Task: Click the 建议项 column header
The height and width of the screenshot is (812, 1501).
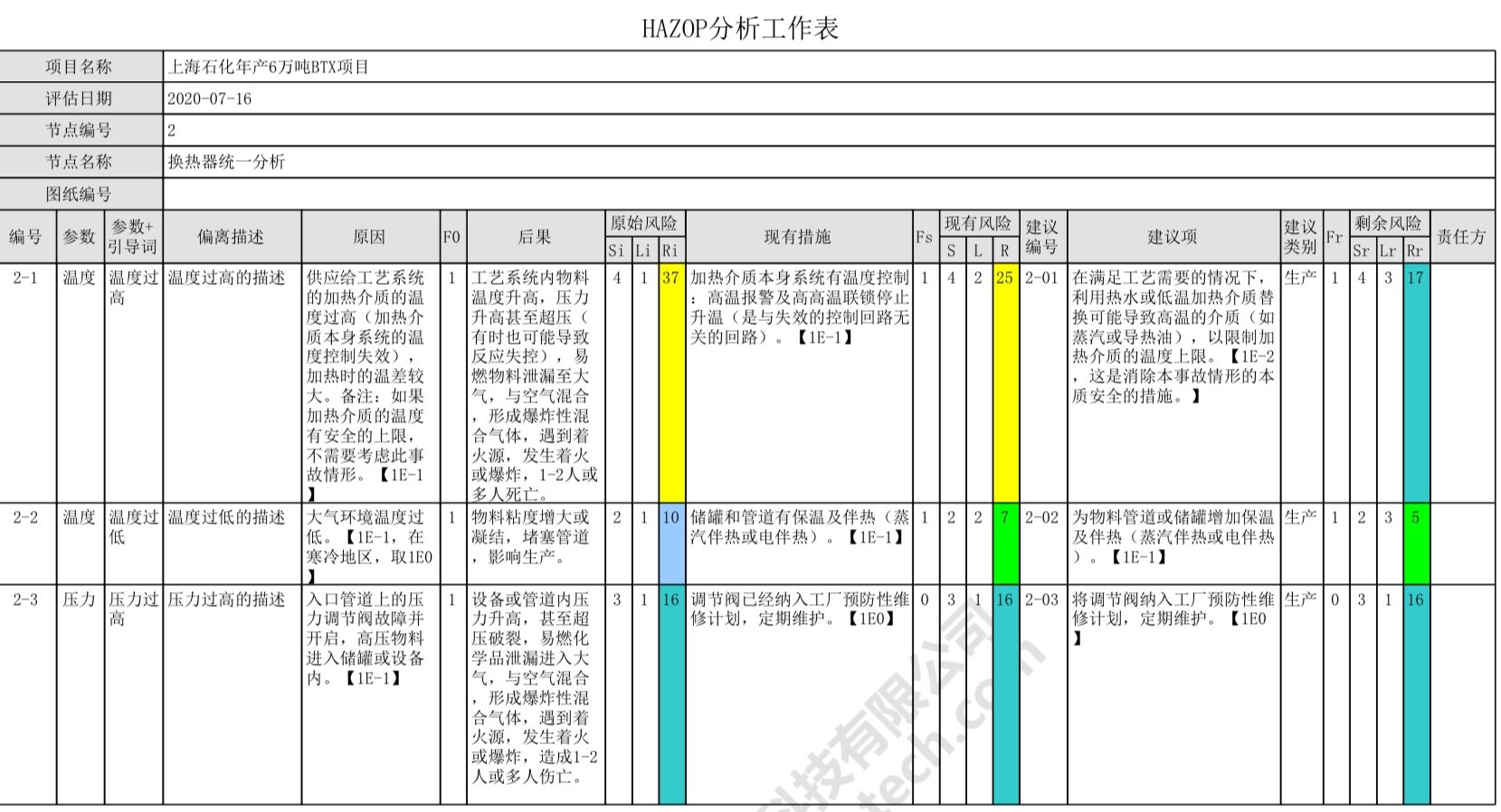Action: 1173,237
